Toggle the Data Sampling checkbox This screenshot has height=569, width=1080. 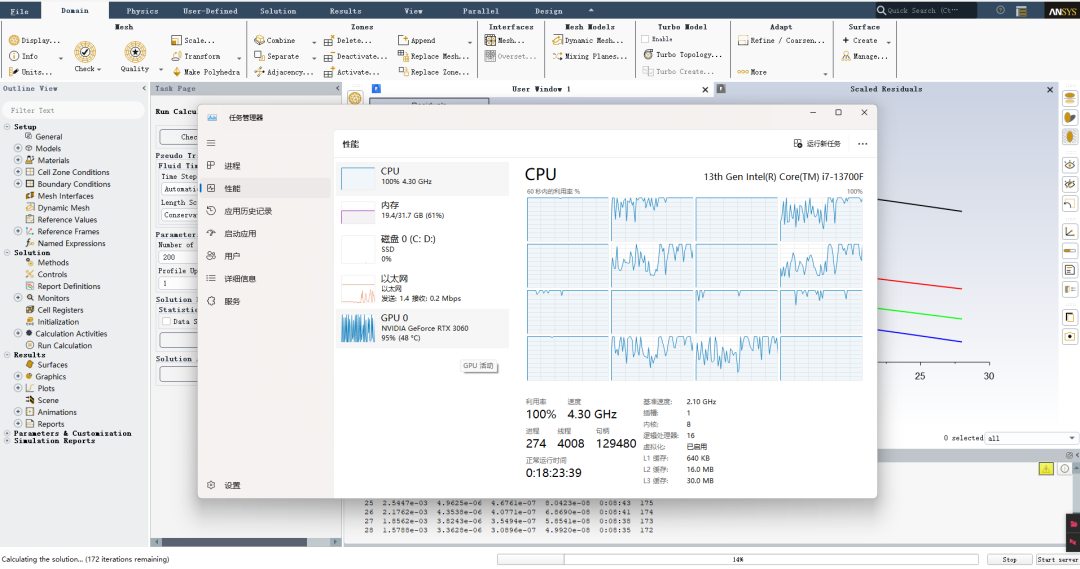167,322
